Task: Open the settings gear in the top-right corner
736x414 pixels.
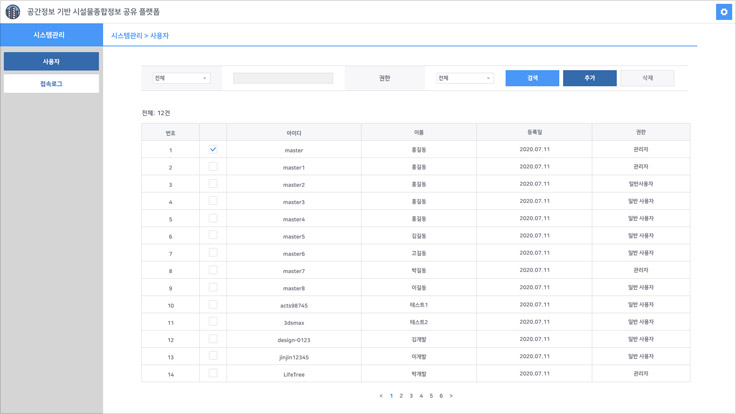Action: click(724, 12)
